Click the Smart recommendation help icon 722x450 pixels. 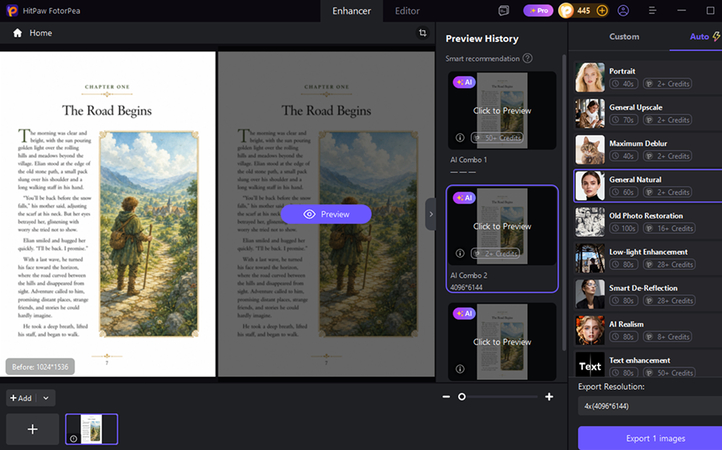point(528,58)
